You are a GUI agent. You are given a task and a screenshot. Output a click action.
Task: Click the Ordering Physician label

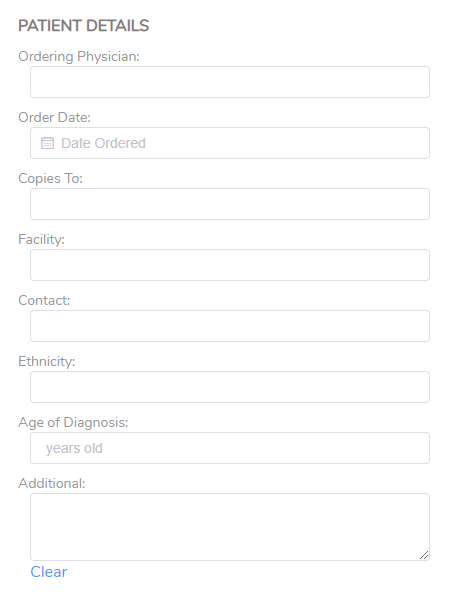click(79, 57)
